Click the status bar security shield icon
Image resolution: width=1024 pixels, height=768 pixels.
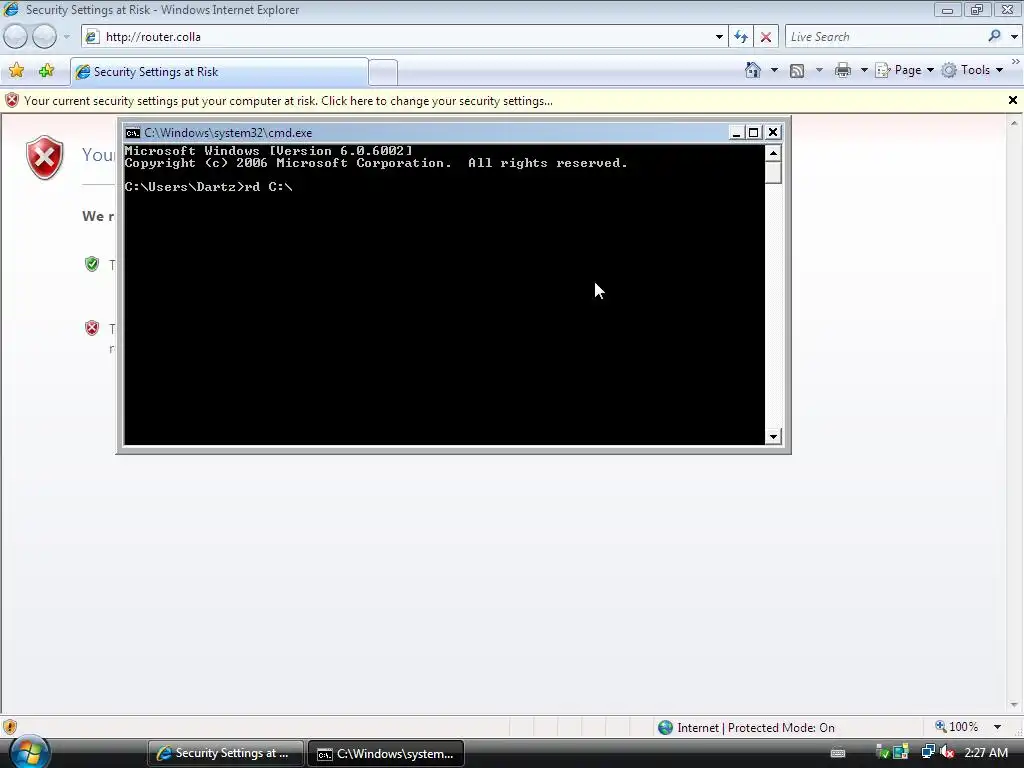pos(10,727)
